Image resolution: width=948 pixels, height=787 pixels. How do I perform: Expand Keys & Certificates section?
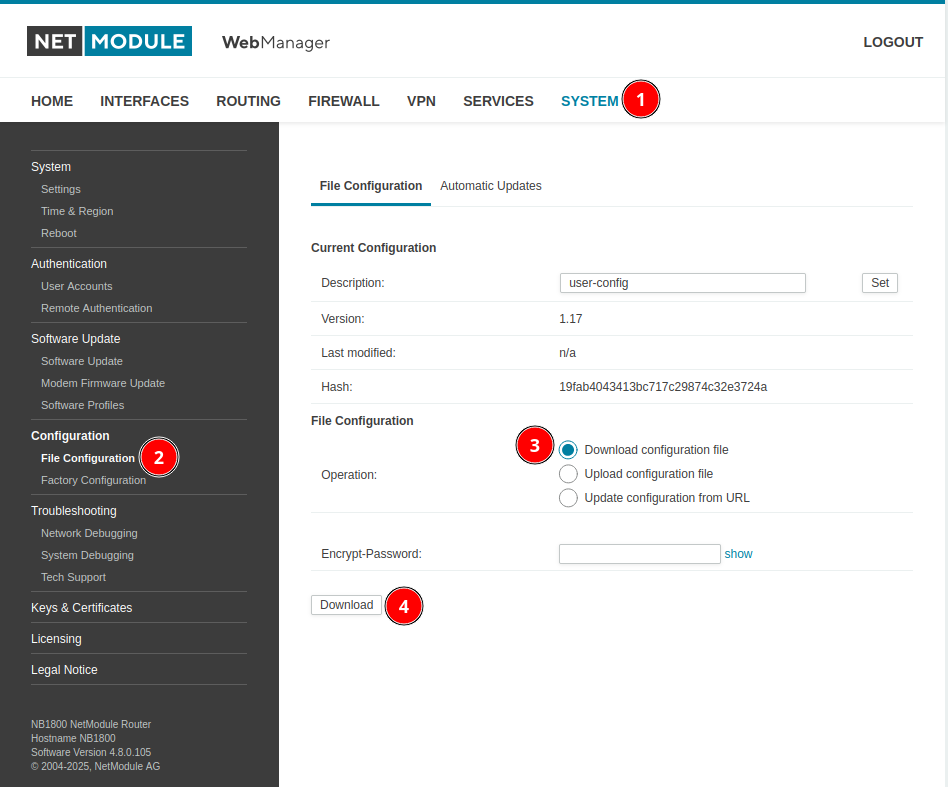(82, 608)
